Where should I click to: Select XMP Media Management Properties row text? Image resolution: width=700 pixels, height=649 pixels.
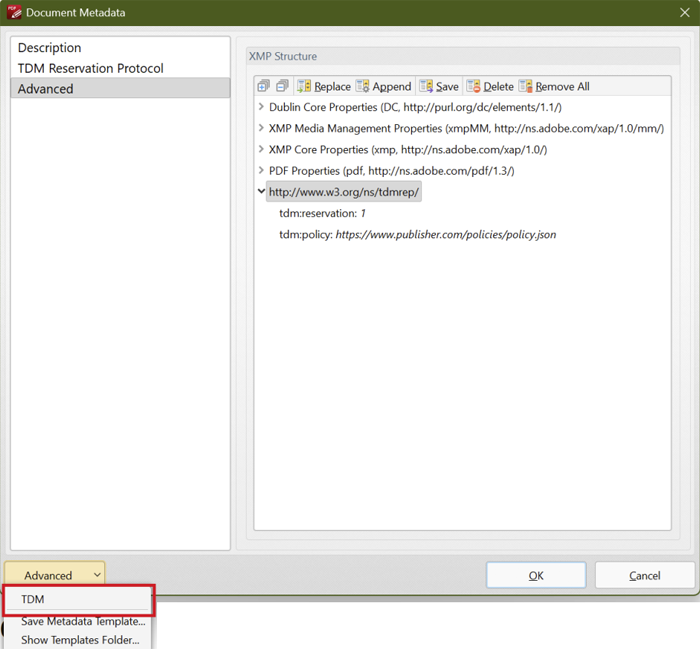(x=466, y=129)
